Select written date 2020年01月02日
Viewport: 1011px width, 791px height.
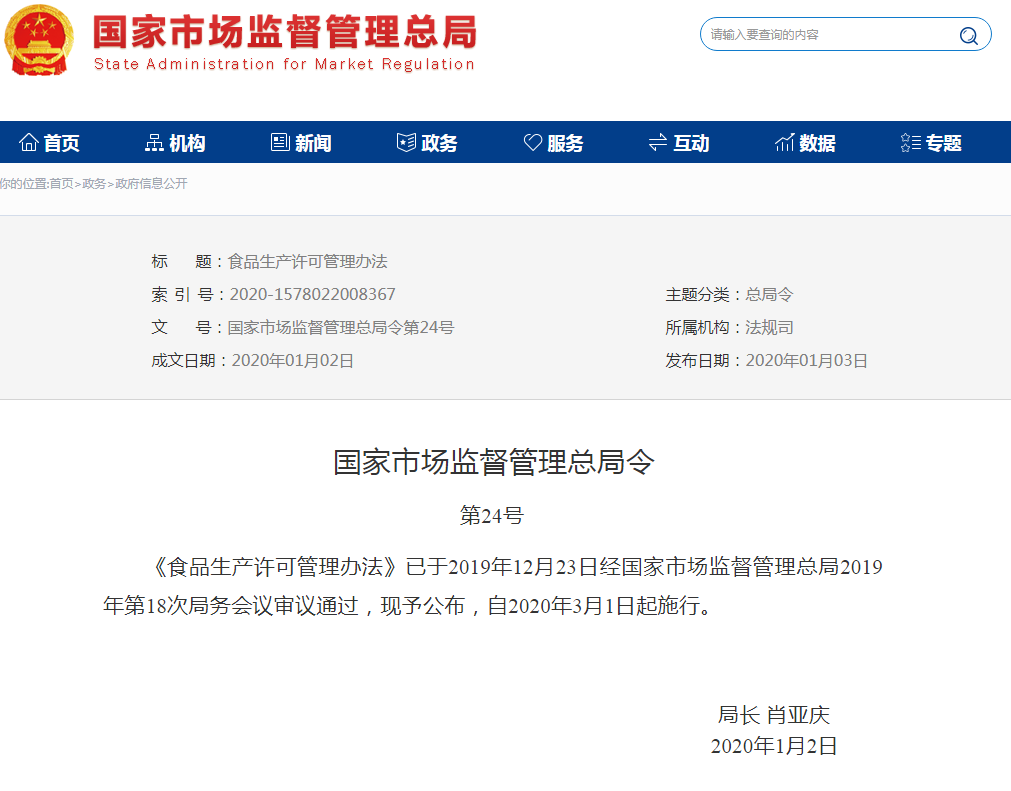coord(293,360)
